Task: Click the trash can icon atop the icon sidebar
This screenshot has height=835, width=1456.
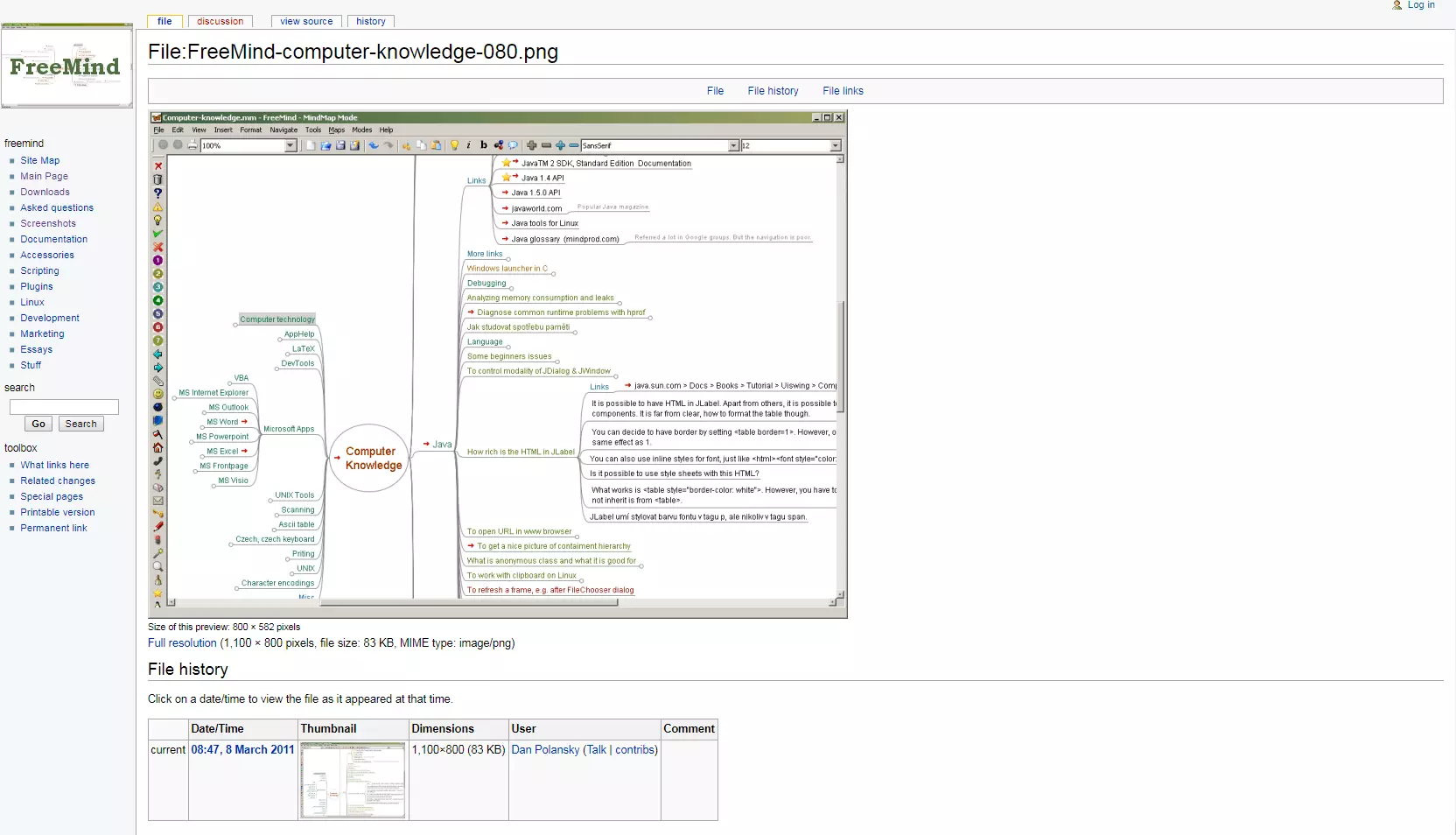Action: pos(157,179)
